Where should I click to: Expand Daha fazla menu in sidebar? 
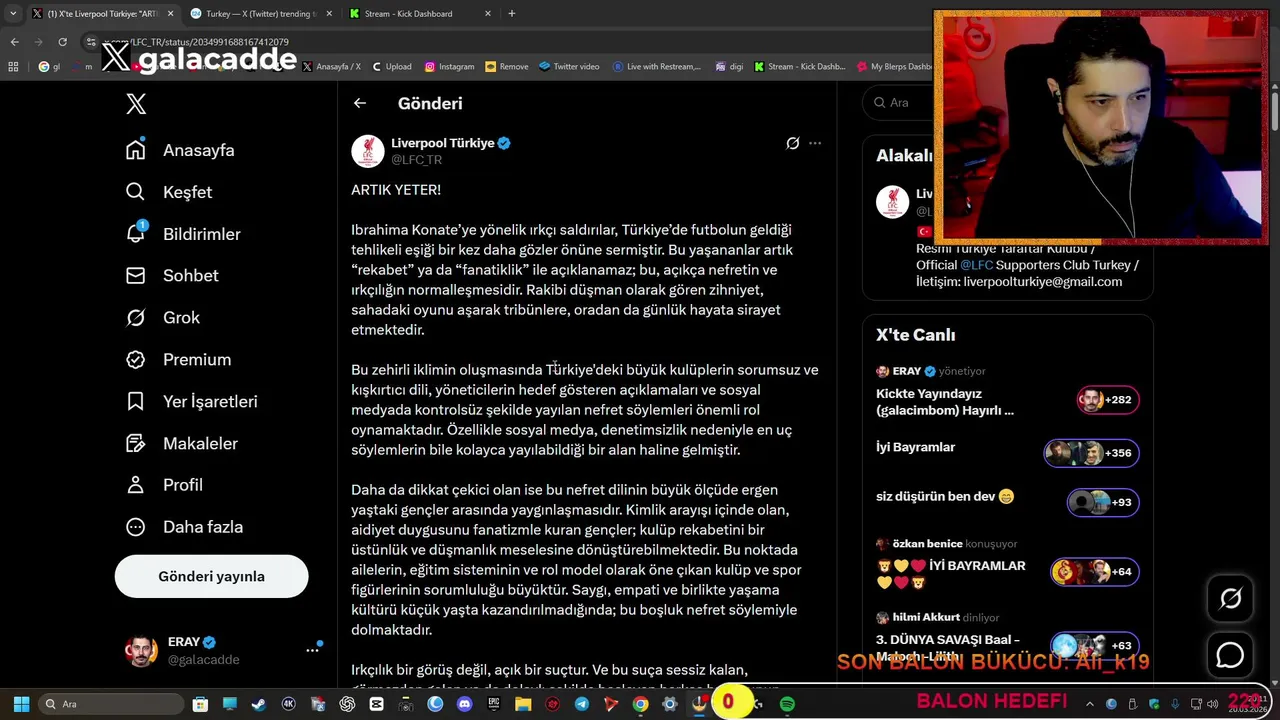click(184, 527)
